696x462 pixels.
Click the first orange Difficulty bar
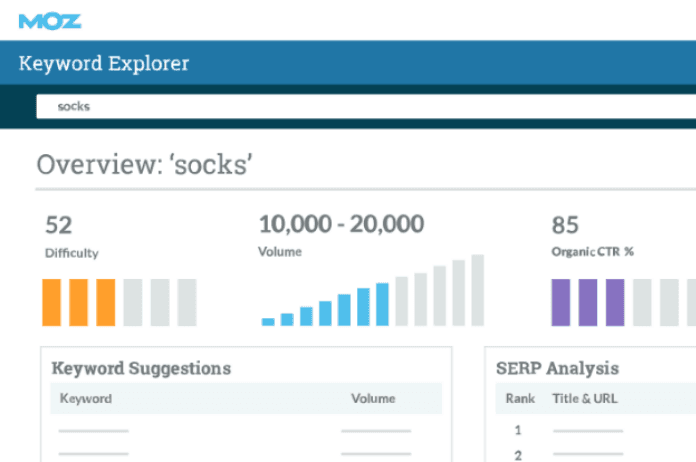tap(51, 303)
